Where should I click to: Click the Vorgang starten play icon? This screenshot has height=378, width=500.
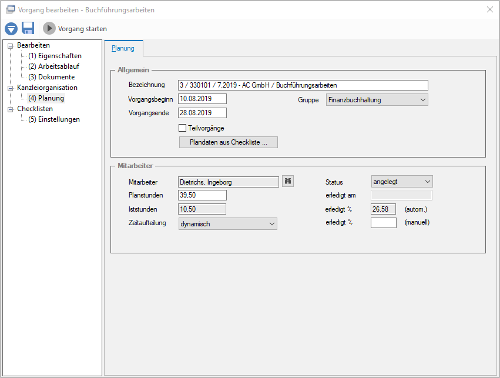[49, 28]
